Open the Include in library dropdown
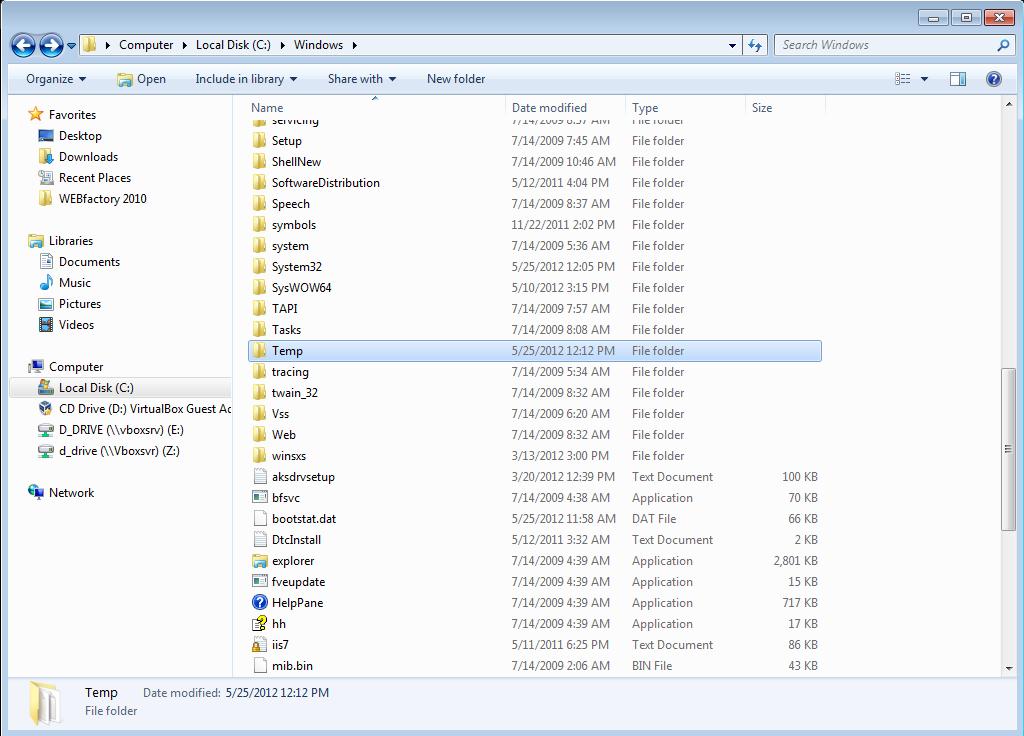The image size is (1024, 736). click(246, 78)
